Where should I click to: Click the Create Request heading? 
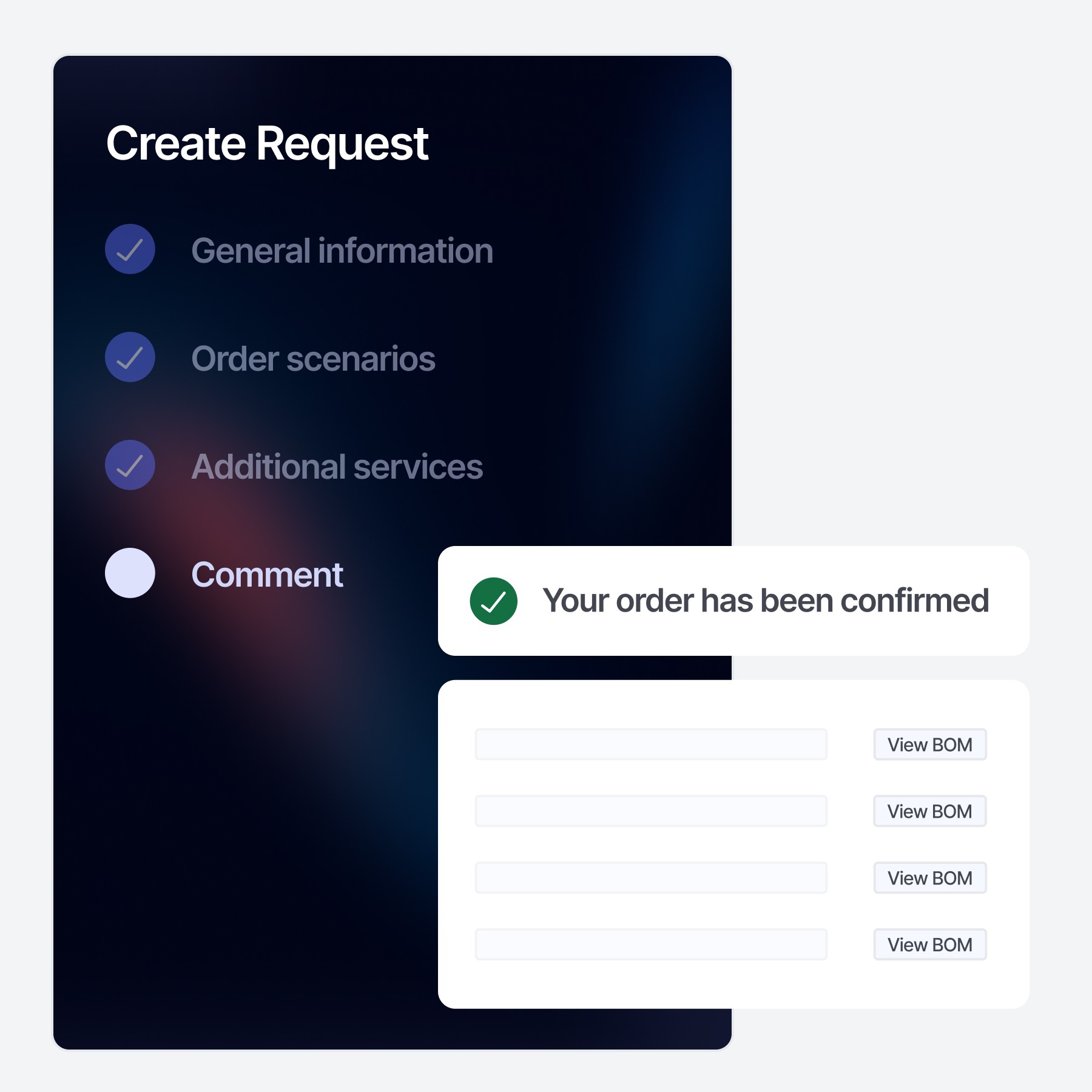pyautogui.click(x=267, y=144)
